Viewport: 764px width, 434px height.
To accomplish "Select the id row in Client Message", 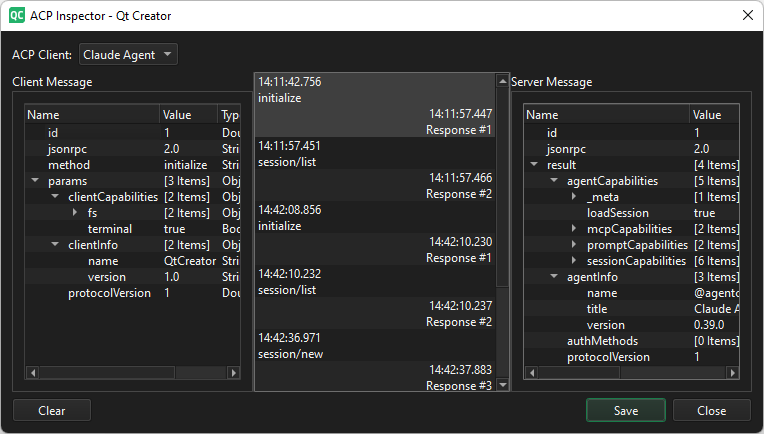I will coord(133,132).
